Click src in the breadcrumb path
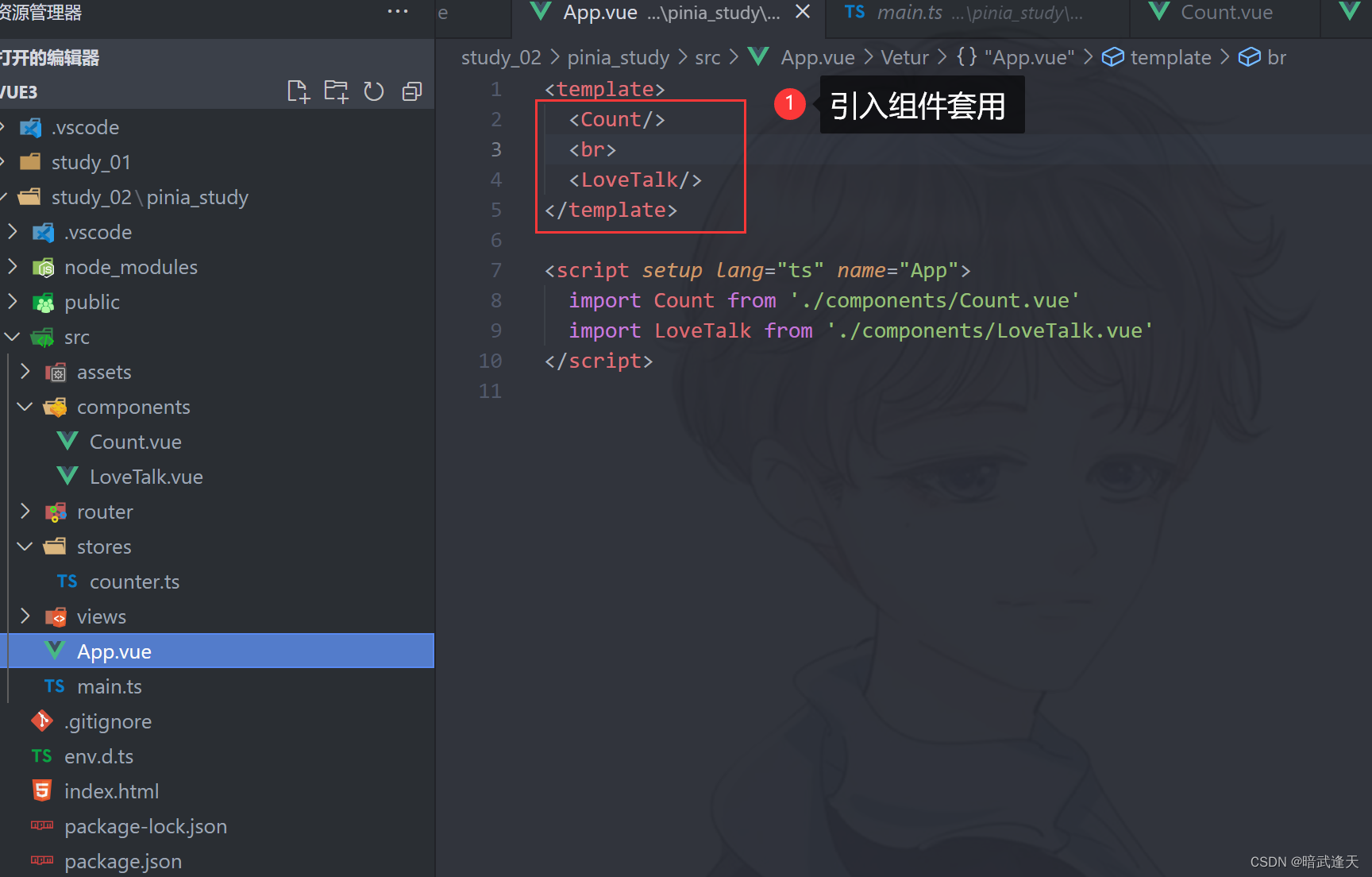The height and width of the screenshot is (877, 1372). [707, 57]
